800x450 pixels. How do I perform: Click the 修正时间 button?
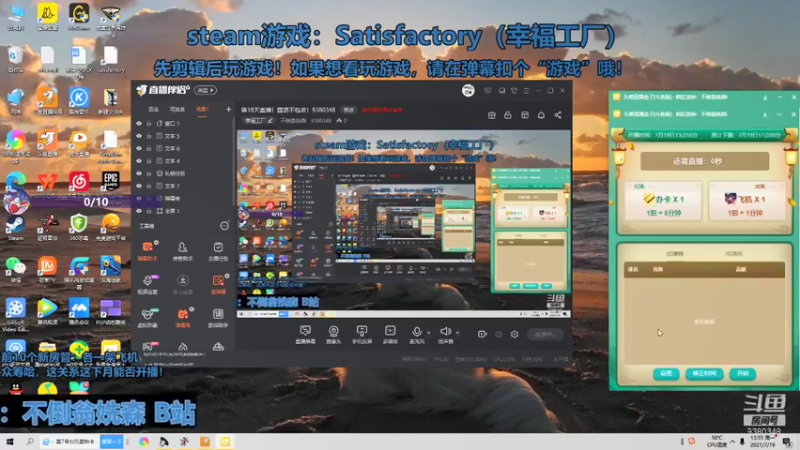point(704,373)
